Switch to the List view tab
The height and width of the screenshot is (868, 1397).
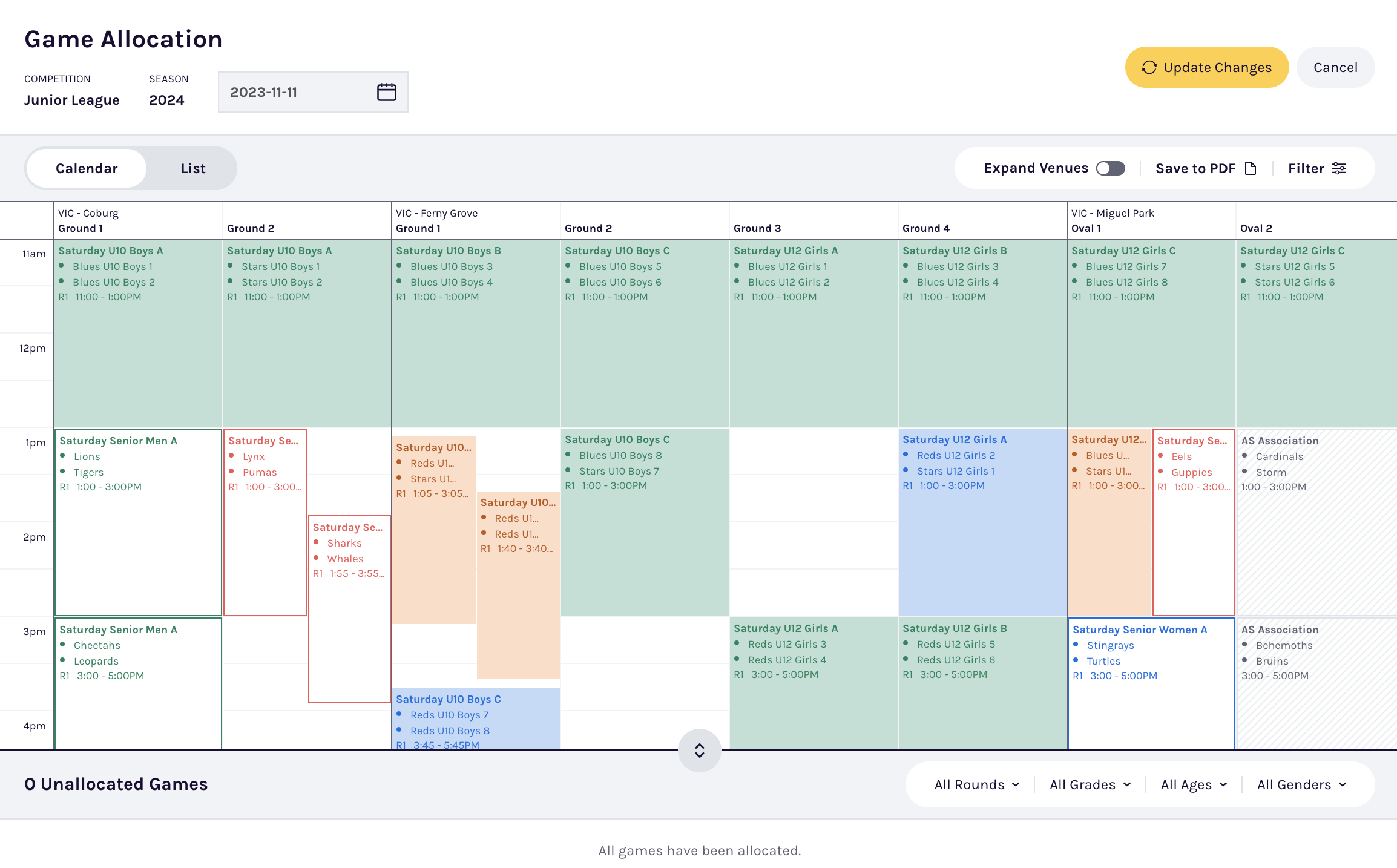pyautogui.click(x=193, y=168)
